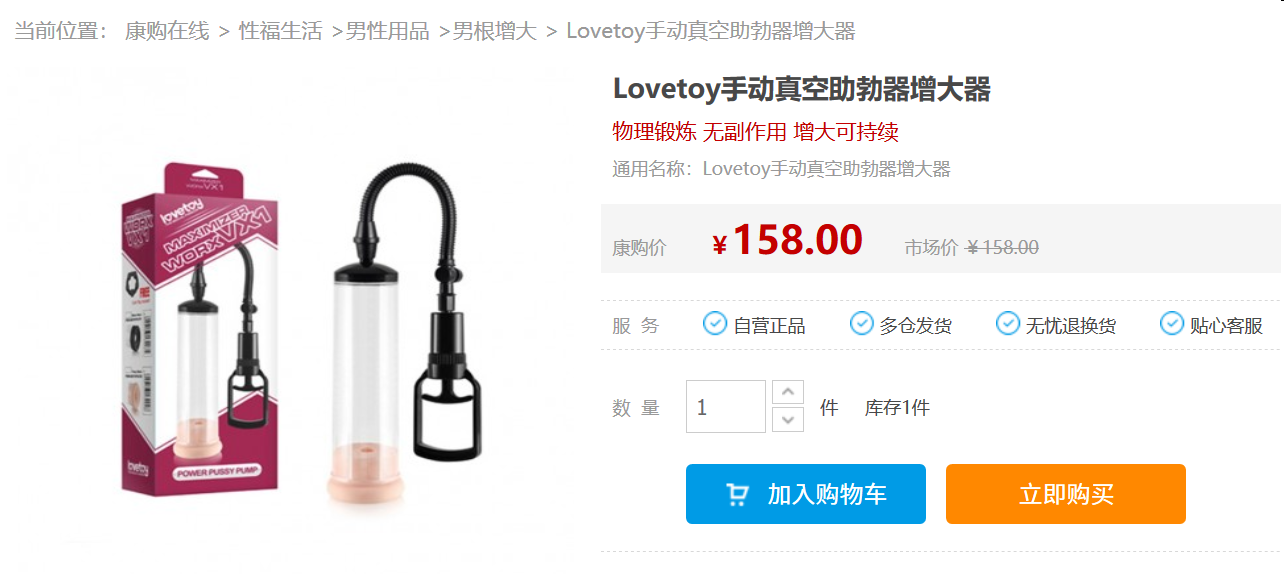Click the crossed-out 市场价 price
1284x574 pixels.
1003,248
